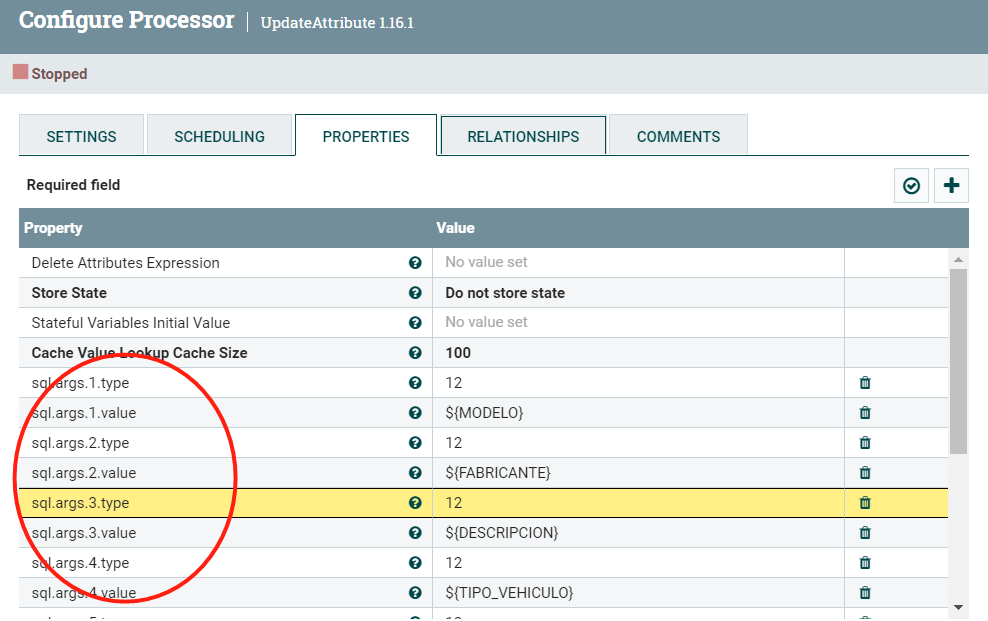Image resolution: width=988 pixels, height=621 pixels.
Task: Click the properties table scrollbar thumb
Action: coord(958,362)
